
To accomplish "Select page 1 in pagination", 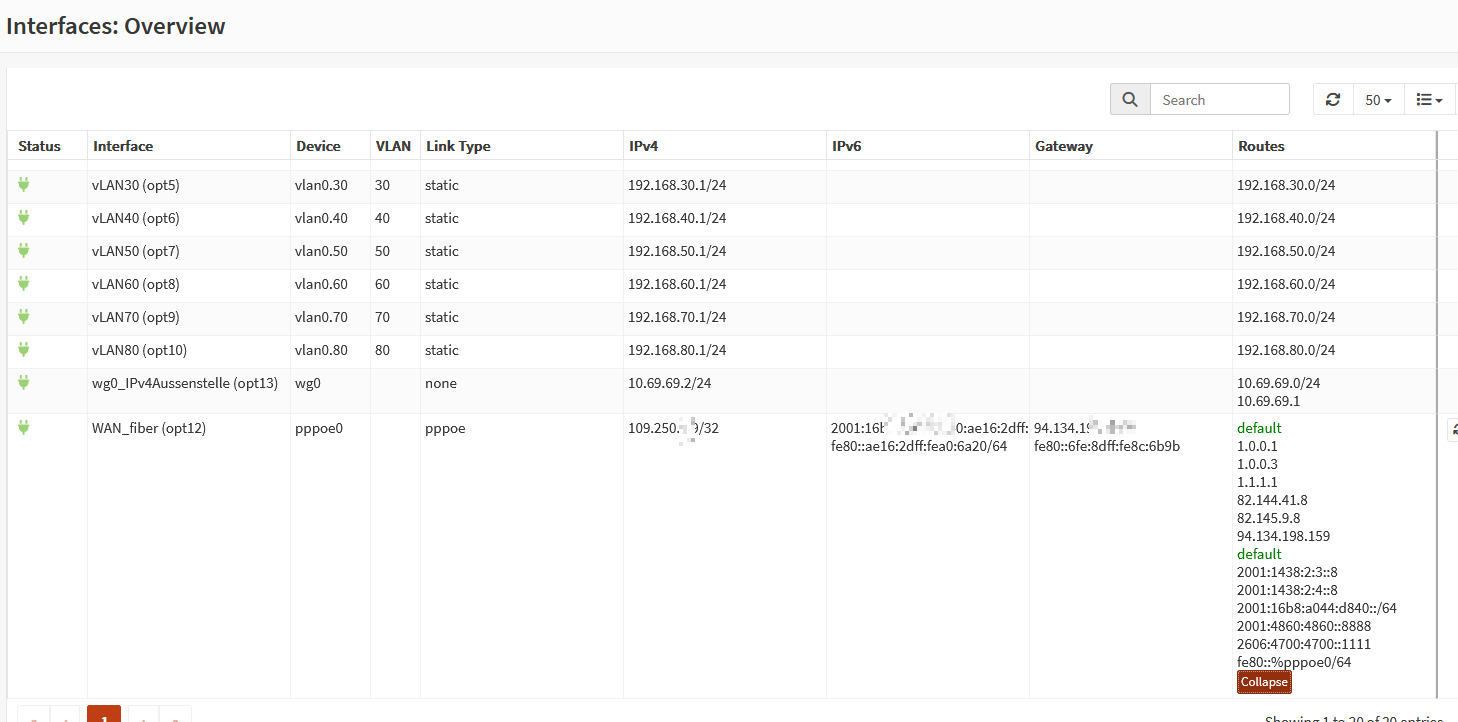I will click(104, 714).
